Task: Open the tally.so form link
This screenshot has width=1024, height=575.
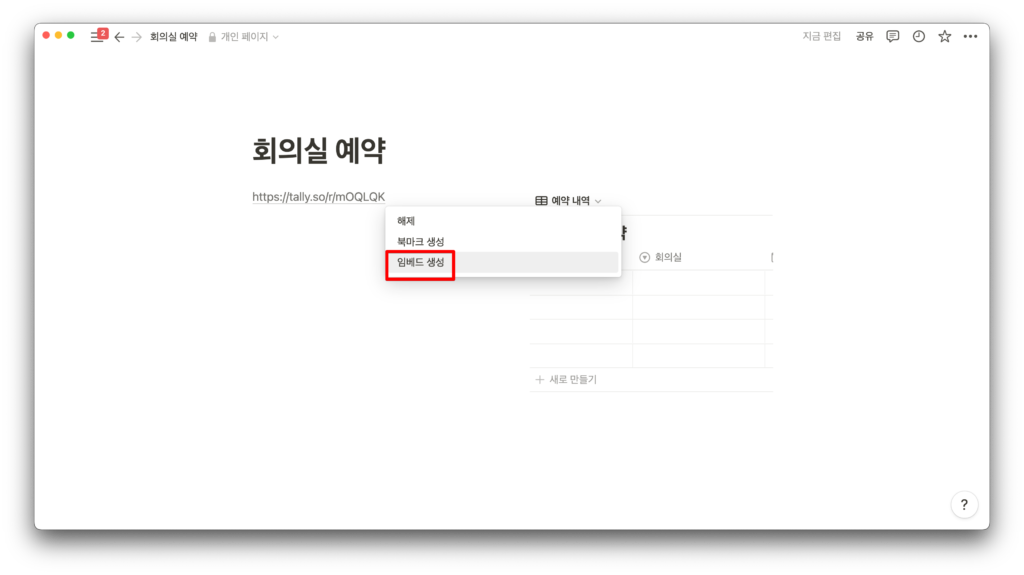Action: point(318,197)
